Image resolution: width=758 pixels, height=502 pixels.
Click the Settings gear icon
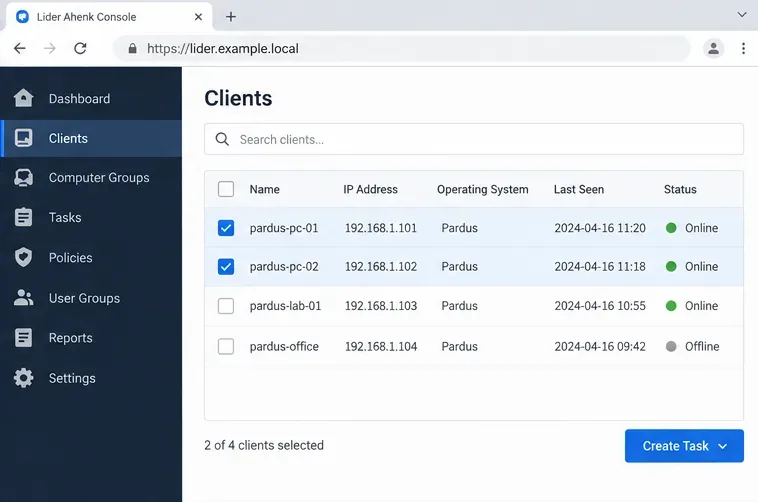pyautogui.click(x=23, y=378)
